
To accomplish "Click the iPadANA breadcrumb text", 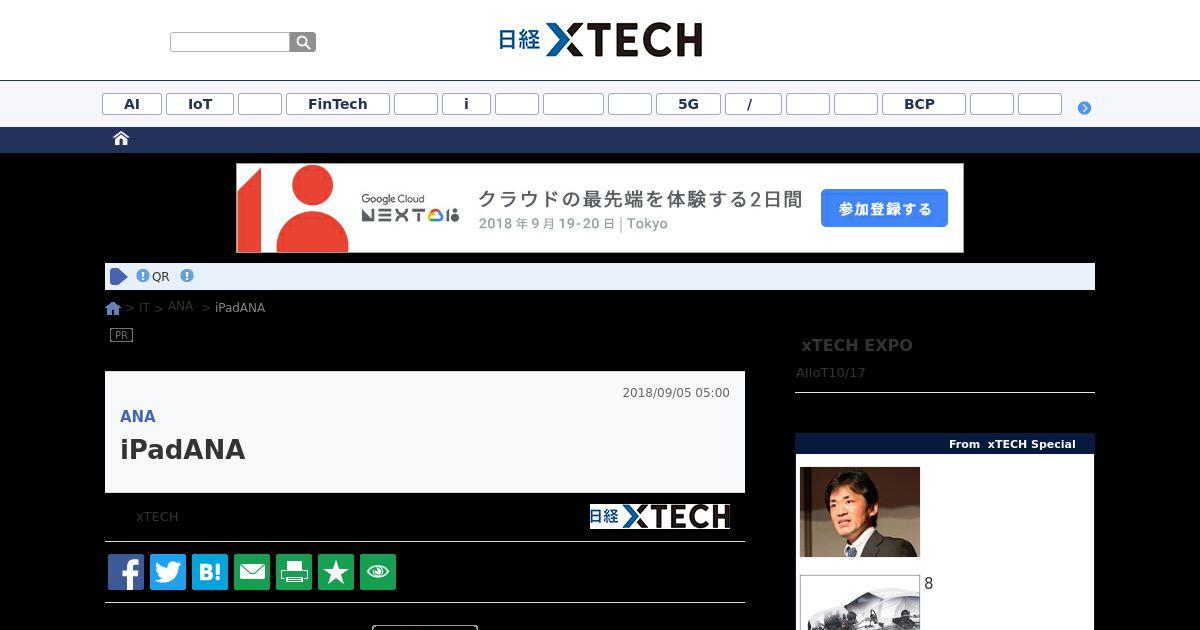I will pyautogui.click(x=240, y=308).
